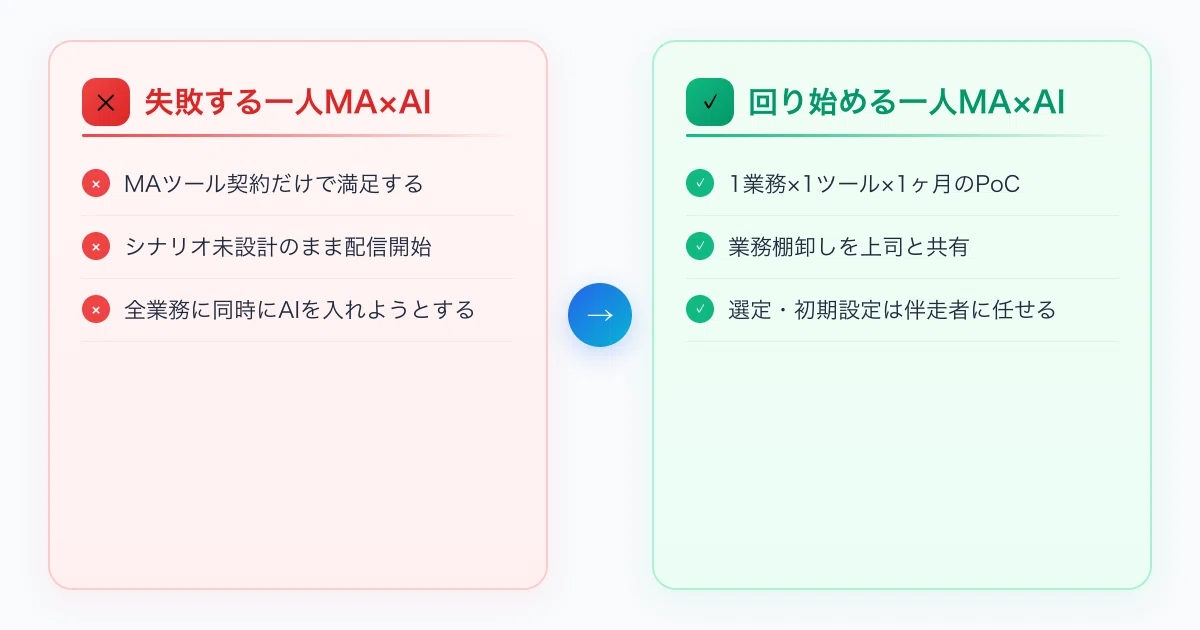Select the text 1業務×1ツール×1ヶ月のPoC

coord(874,184)
